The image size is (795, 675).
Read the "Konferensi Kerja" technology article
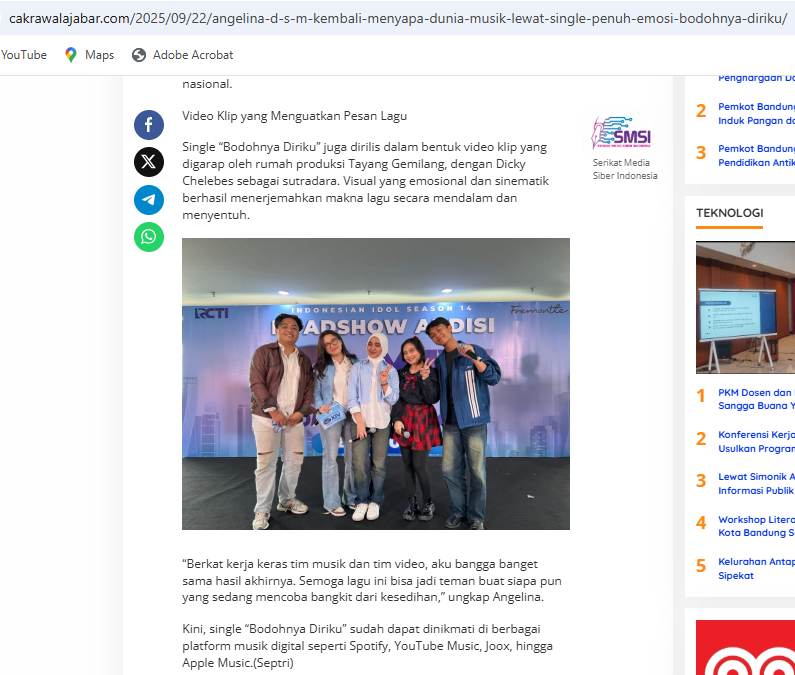[x=756, y=442]
